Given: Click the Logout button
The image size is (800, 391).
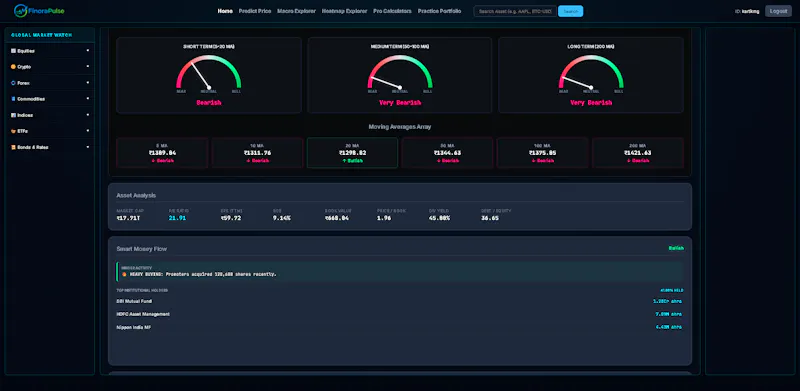Looking at the screenshot, I should [778, 11].
